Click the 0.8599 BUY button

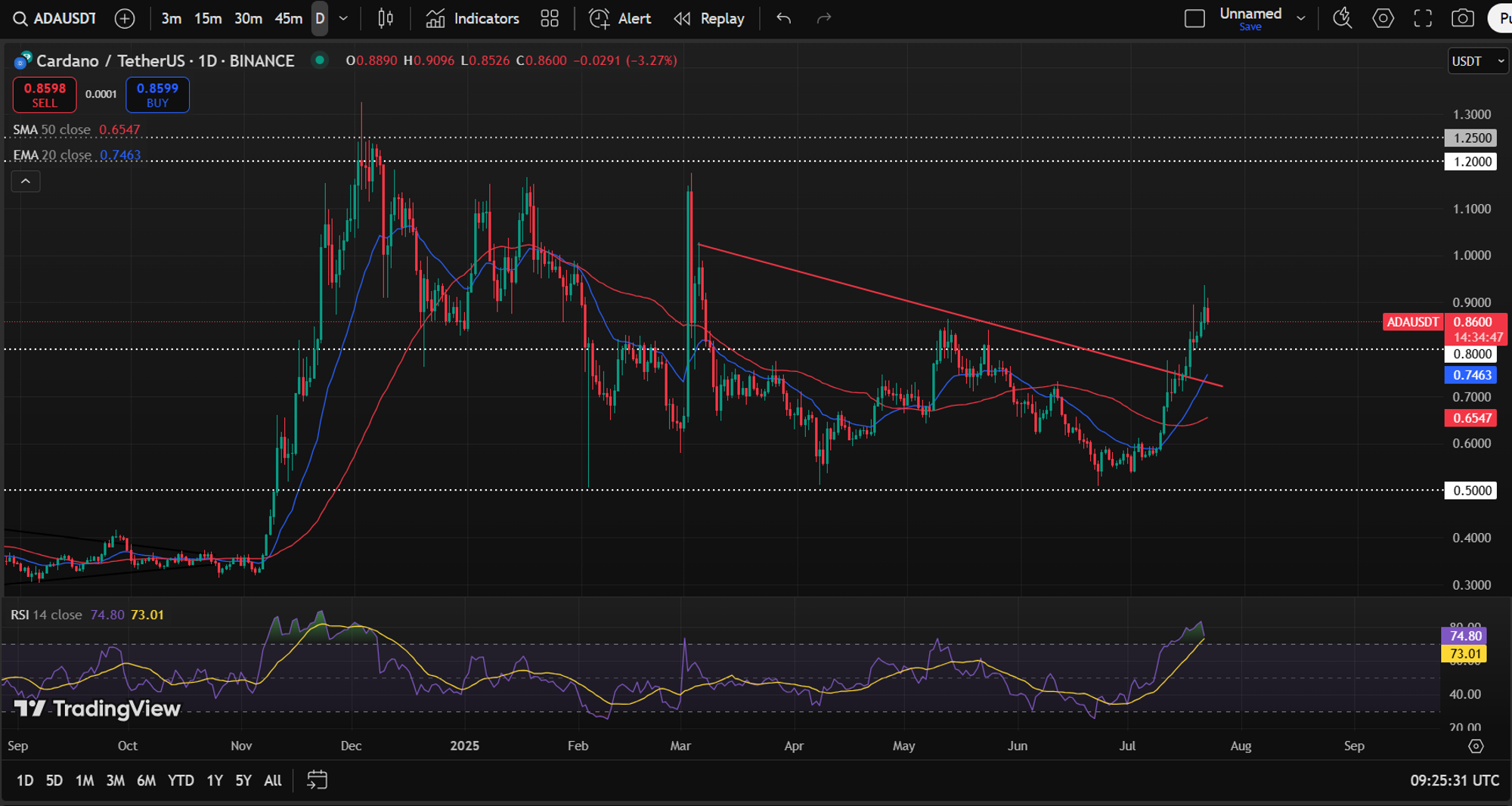[157, 95]
